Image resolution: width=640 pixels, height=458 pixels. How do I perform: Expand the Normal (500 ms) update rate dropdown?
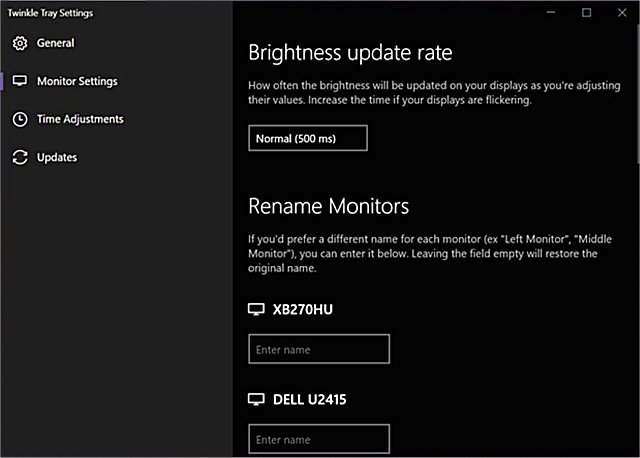pos(308,138)
